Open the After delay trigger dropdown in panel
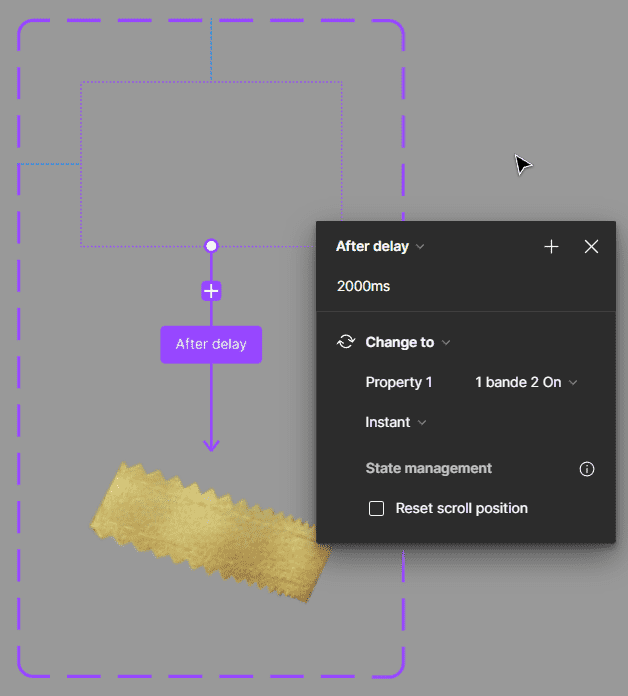The image size is (628, 696). [380, 247]
